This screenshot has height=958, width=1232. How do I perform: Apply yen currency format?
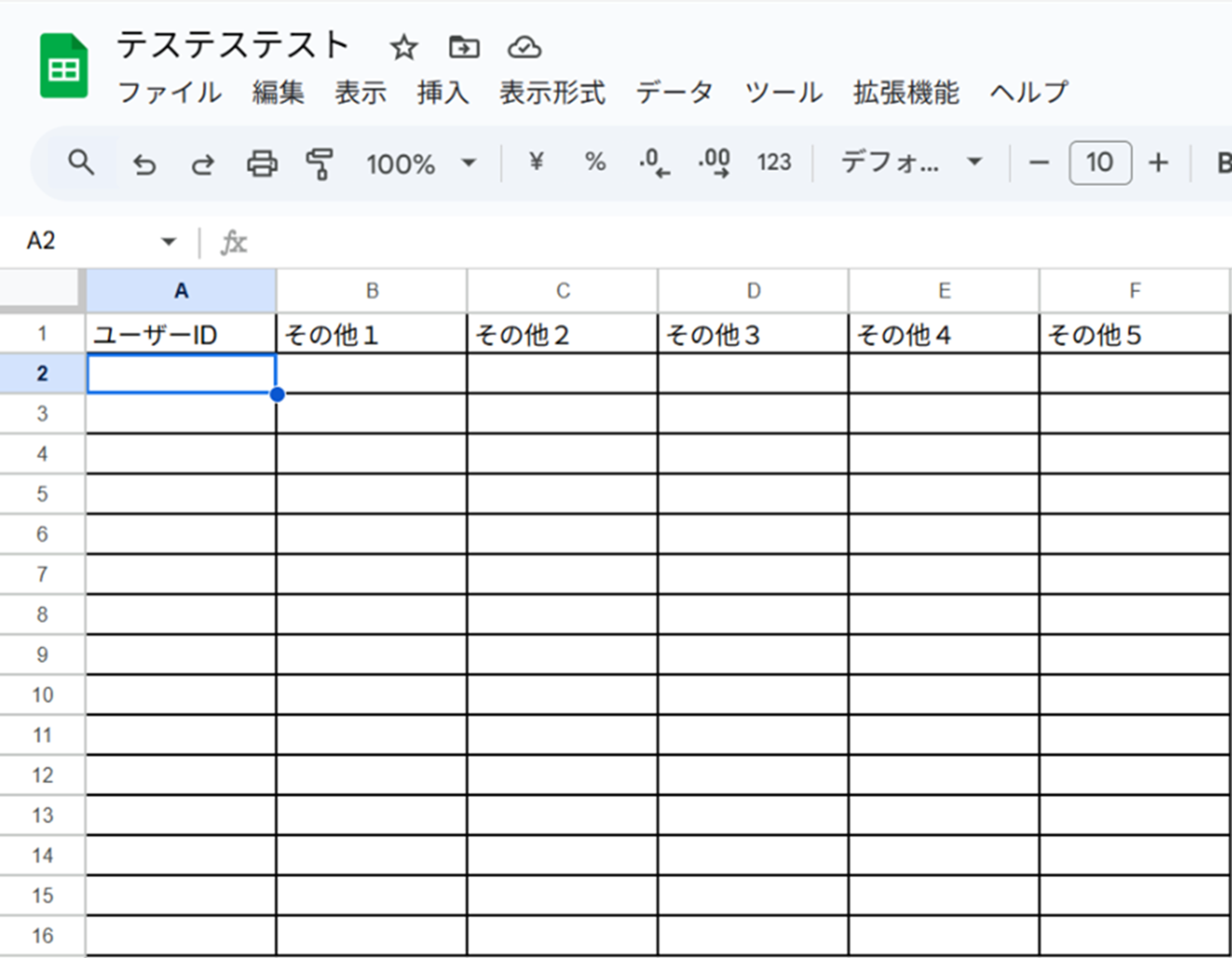click(535, 162)
